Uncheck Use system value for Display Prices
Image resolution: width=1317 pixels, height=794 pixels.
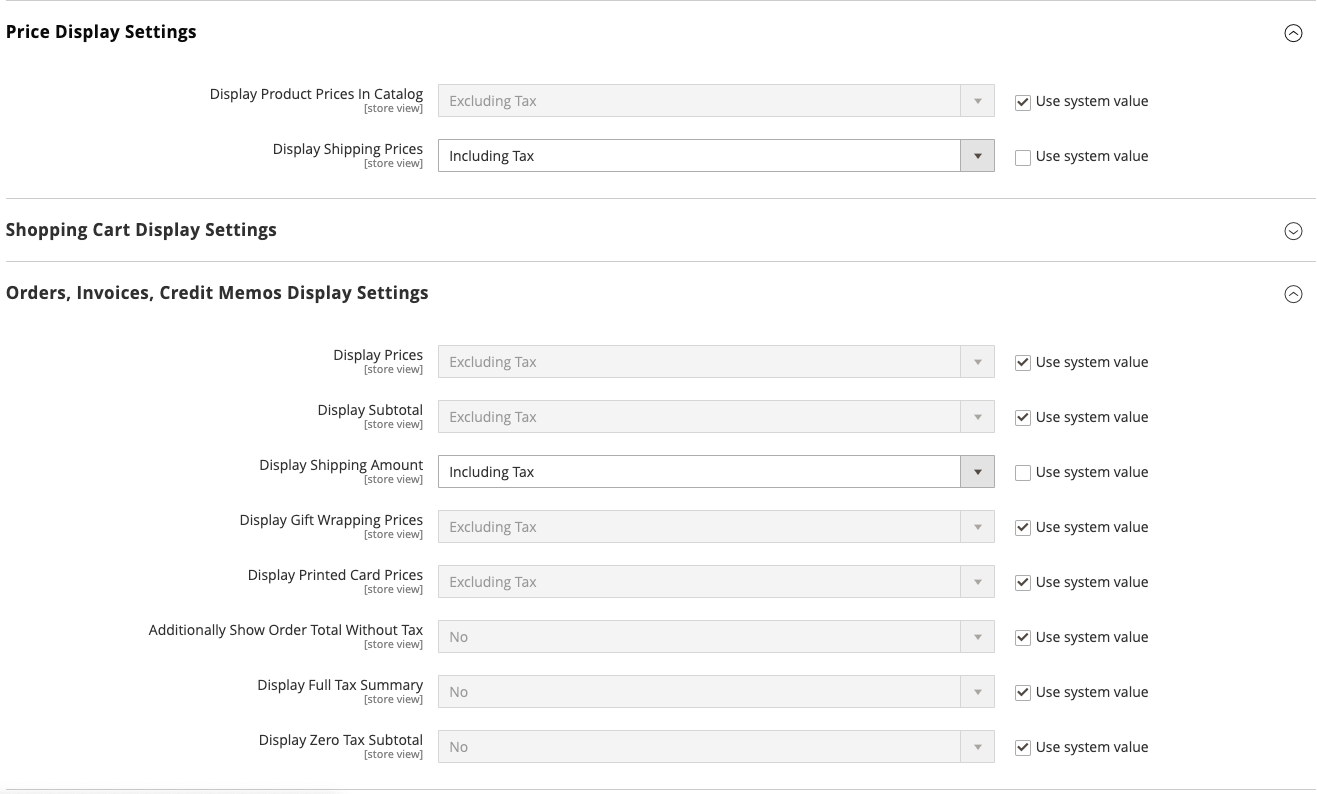point(1022,363)
